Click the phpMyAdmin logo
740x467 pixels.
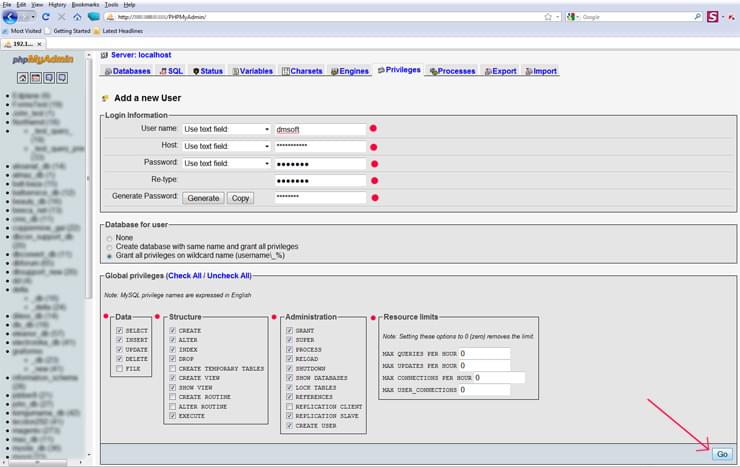pyautogui.click(x=43, y=59)
